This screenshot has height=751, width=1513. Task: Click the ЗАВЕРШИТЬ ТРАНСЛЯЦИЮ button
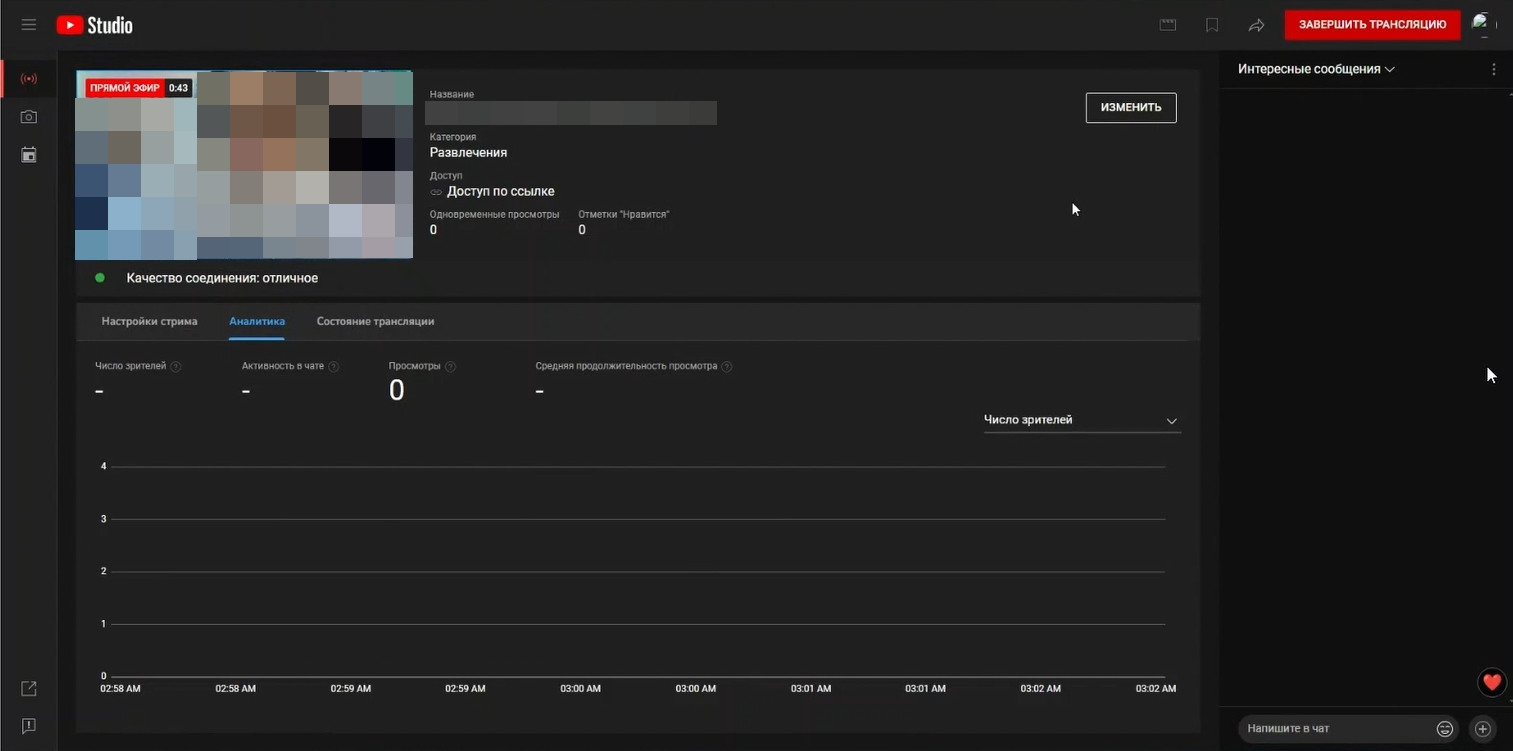pyautogui.click(x=1372, y=25)
